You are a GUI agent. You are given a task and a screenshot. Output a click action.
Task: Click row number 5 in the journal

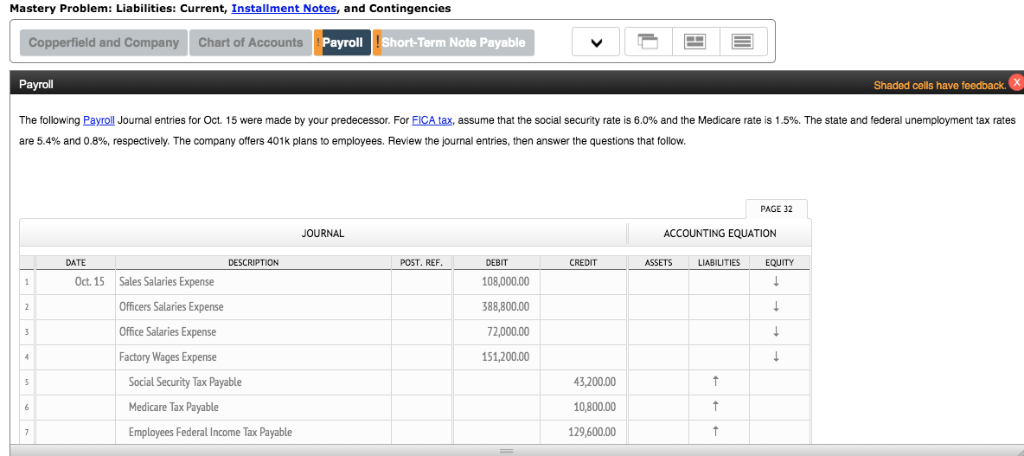click(26, 382)
